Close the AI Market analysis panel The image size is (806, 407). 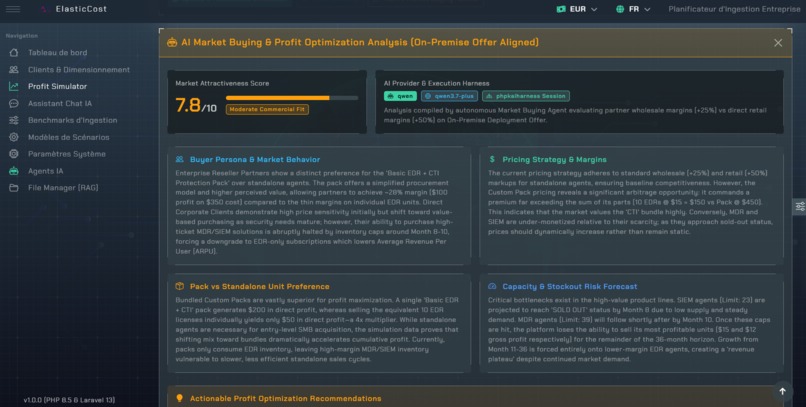coord(778,43)
